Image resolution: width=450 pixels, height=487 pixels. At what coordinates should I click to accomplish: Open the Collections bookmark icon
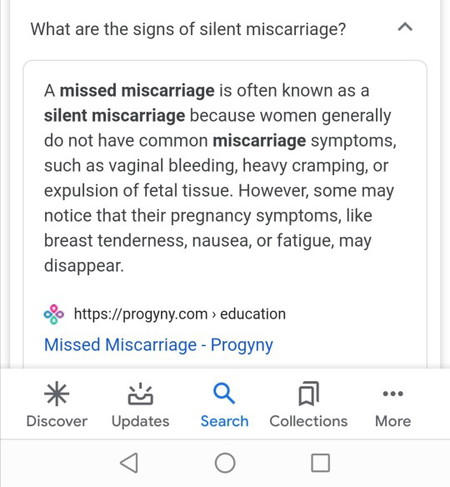[x=309, y=394]
